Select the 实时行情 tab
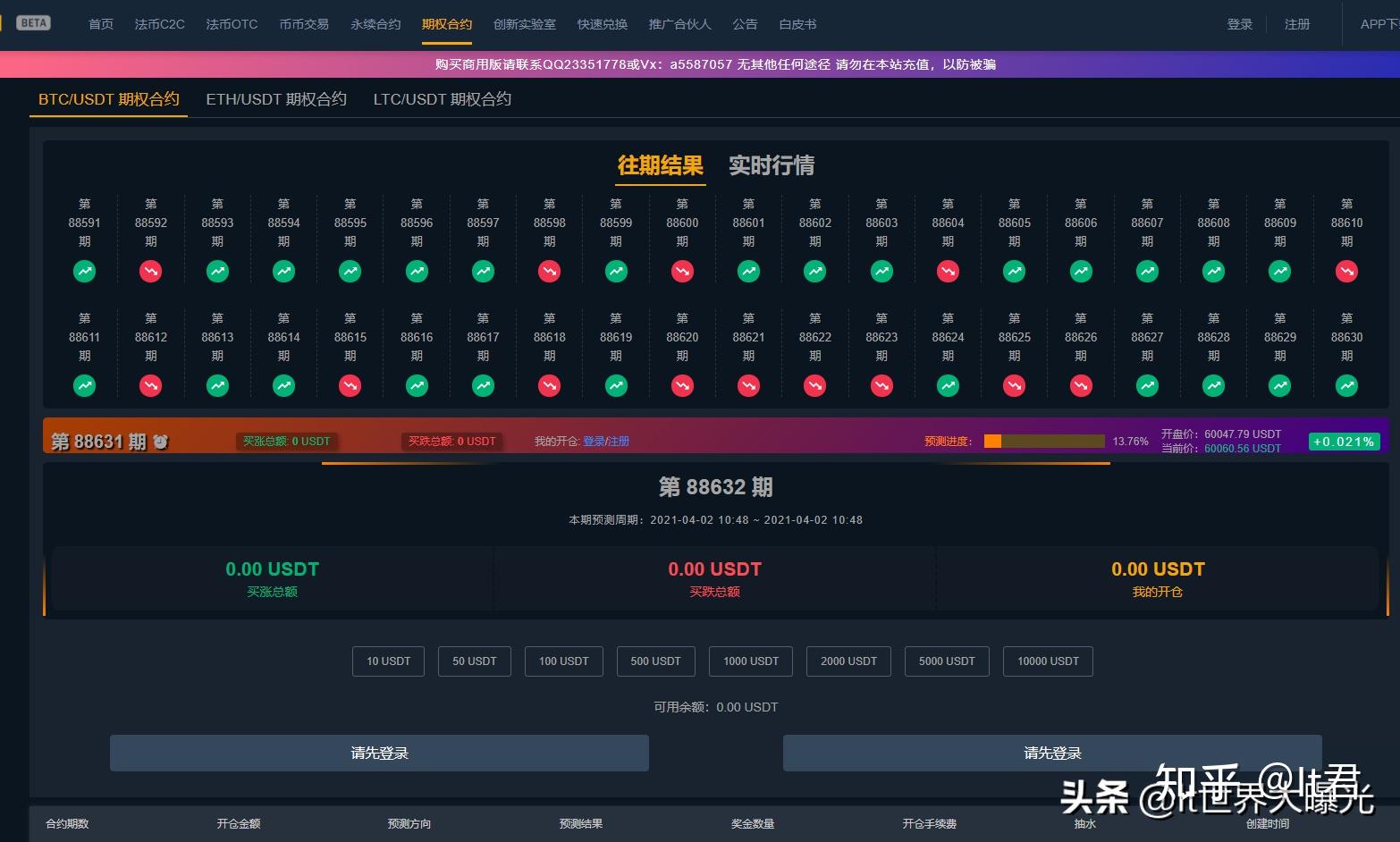Screen dimensions: 1400x842 772,165
